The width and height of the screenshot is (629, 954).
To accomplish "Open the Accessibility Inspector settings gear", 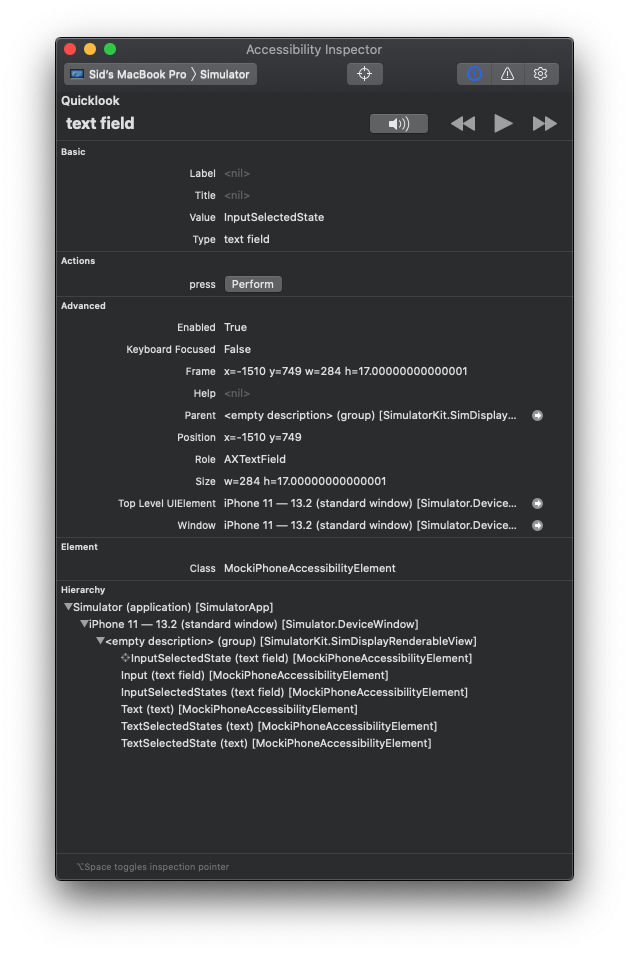I will [x=540, y=73].
